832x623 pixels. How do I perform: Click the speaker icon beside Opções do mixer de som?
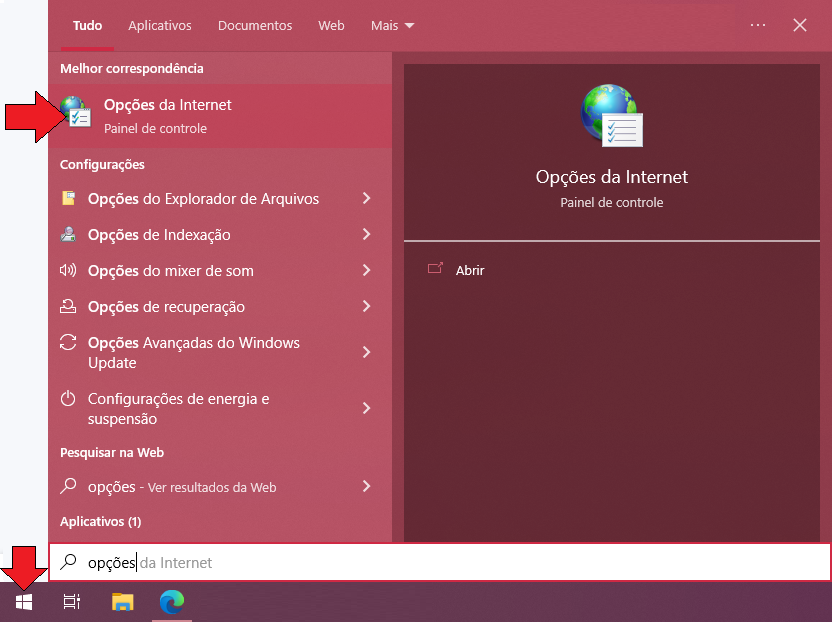[x=68, y=270]
